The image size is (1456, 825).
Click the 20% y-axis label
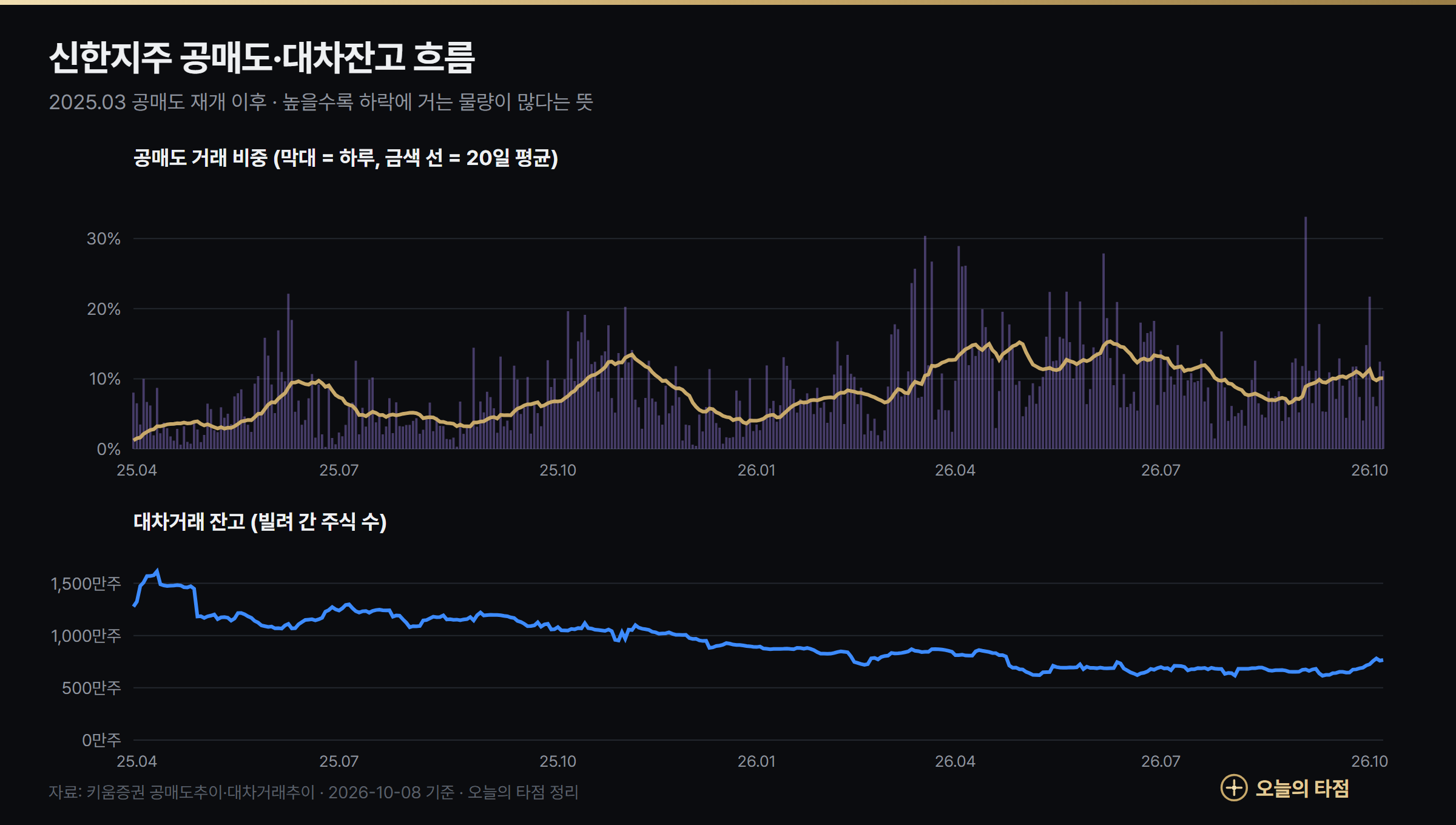point(104,309)
